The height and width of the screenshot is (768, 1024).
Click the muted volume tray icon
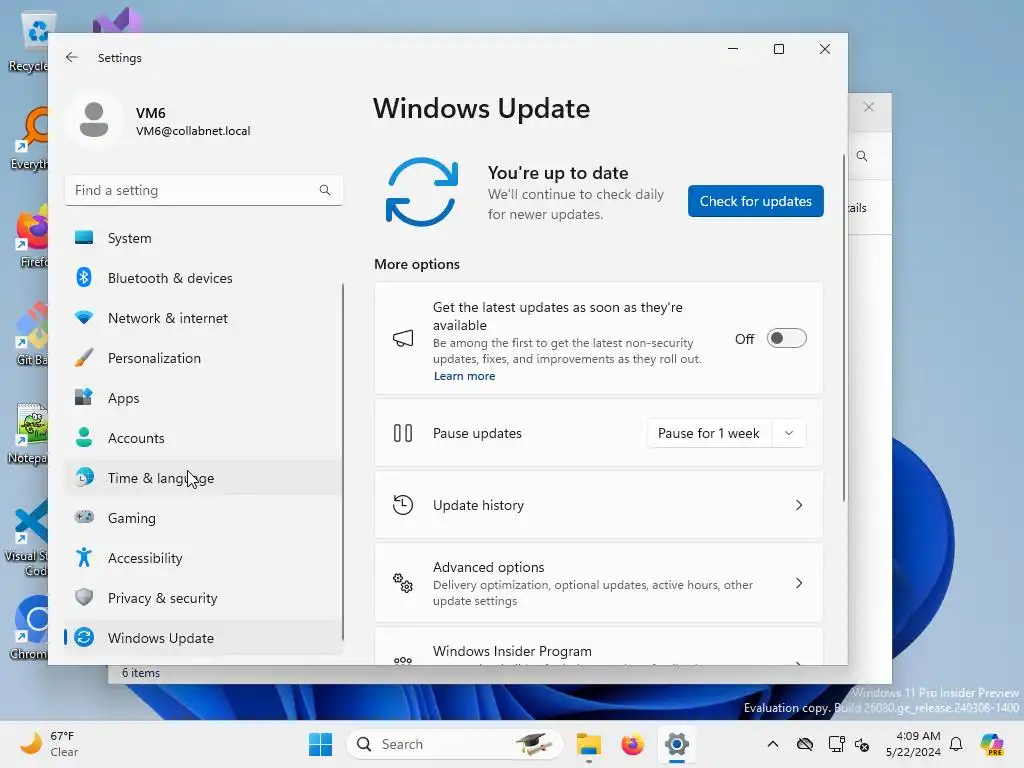[x=862, y=744]
